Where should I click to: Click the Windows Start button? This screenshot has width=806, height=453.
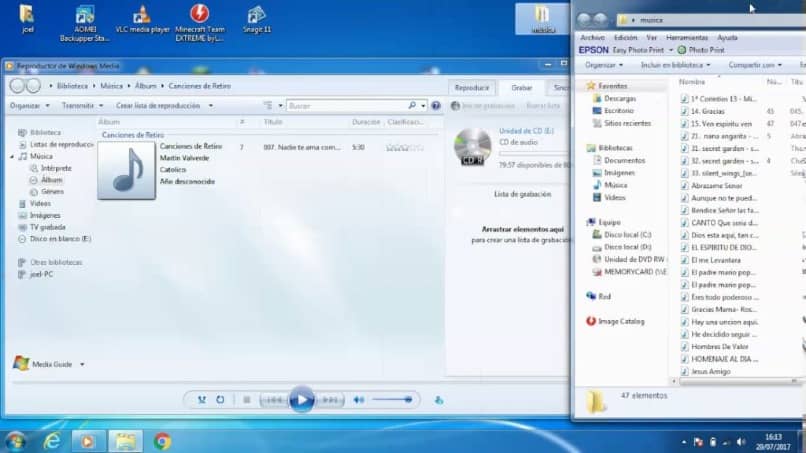click(x=16, y=441)
